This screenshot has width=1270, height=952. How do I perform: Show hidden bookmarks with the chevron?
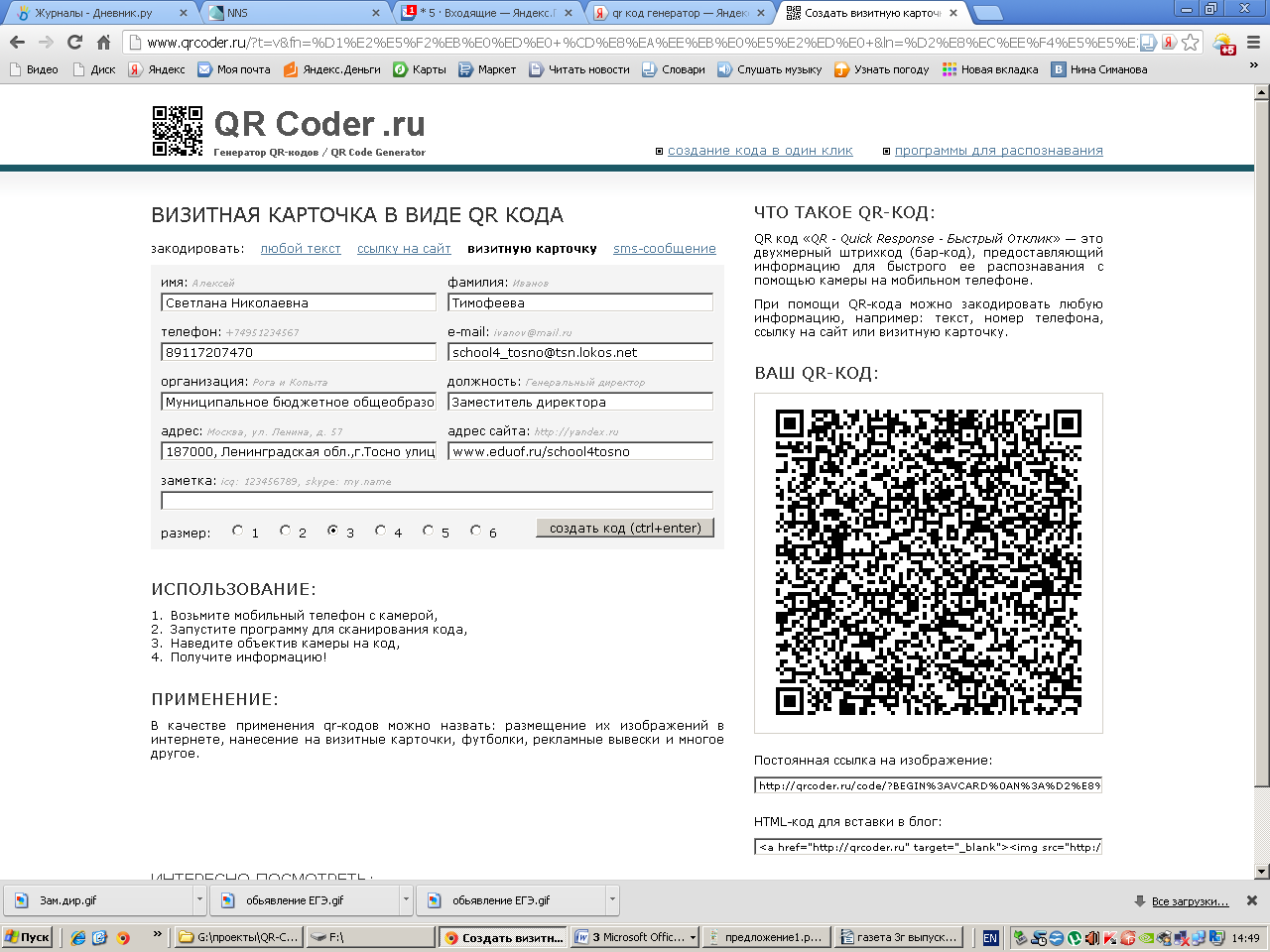(1253, 67)
